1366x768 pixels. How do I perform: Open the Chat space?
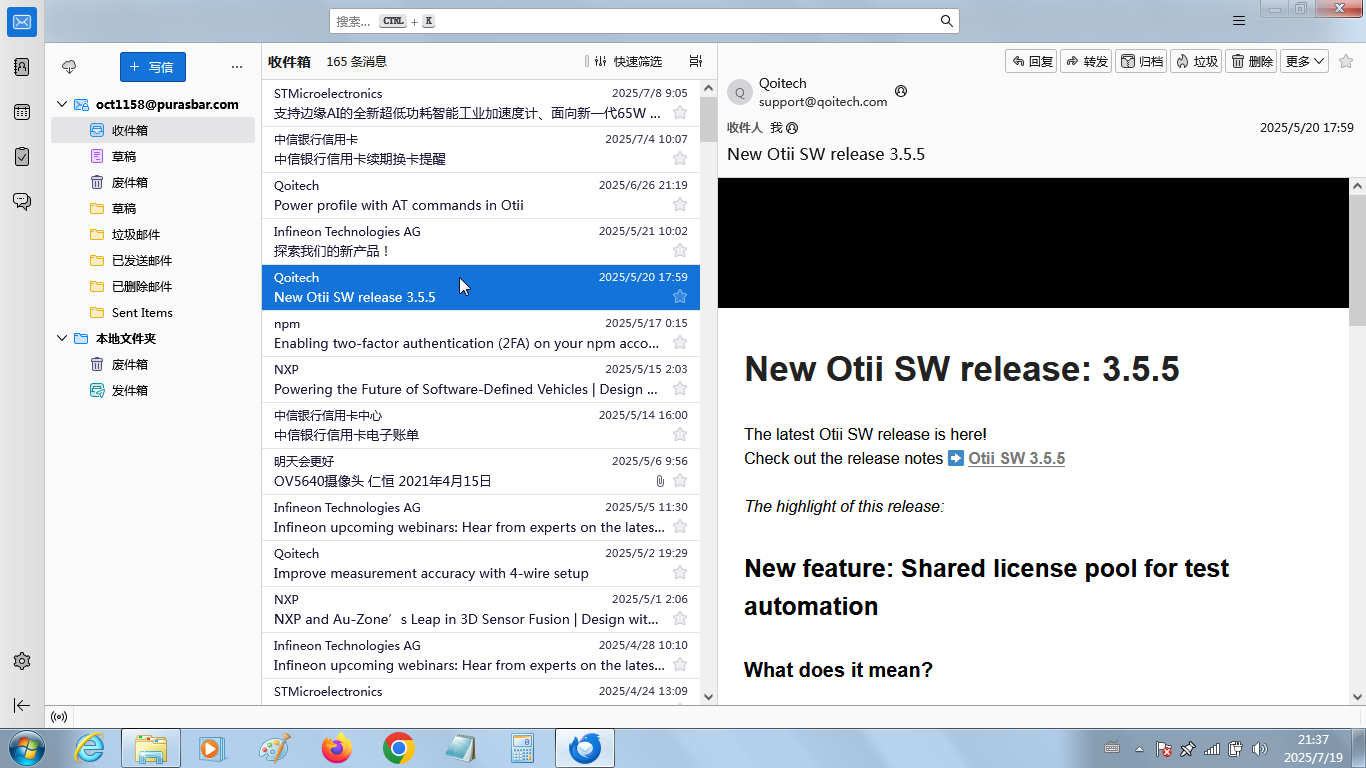pos(22,201)
